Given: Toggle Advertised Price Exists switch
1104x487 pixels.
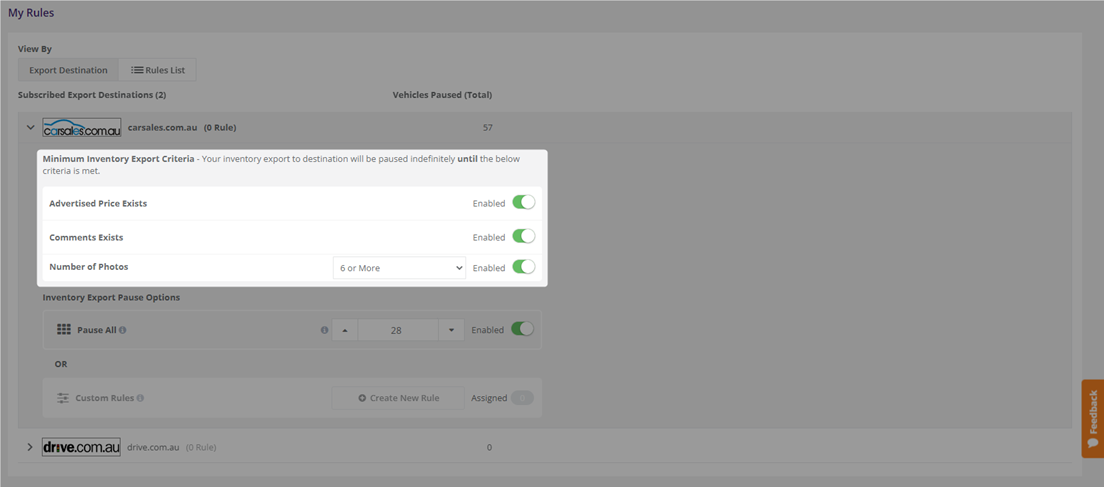Looking at the screenshot, I should tap(523, 203).
